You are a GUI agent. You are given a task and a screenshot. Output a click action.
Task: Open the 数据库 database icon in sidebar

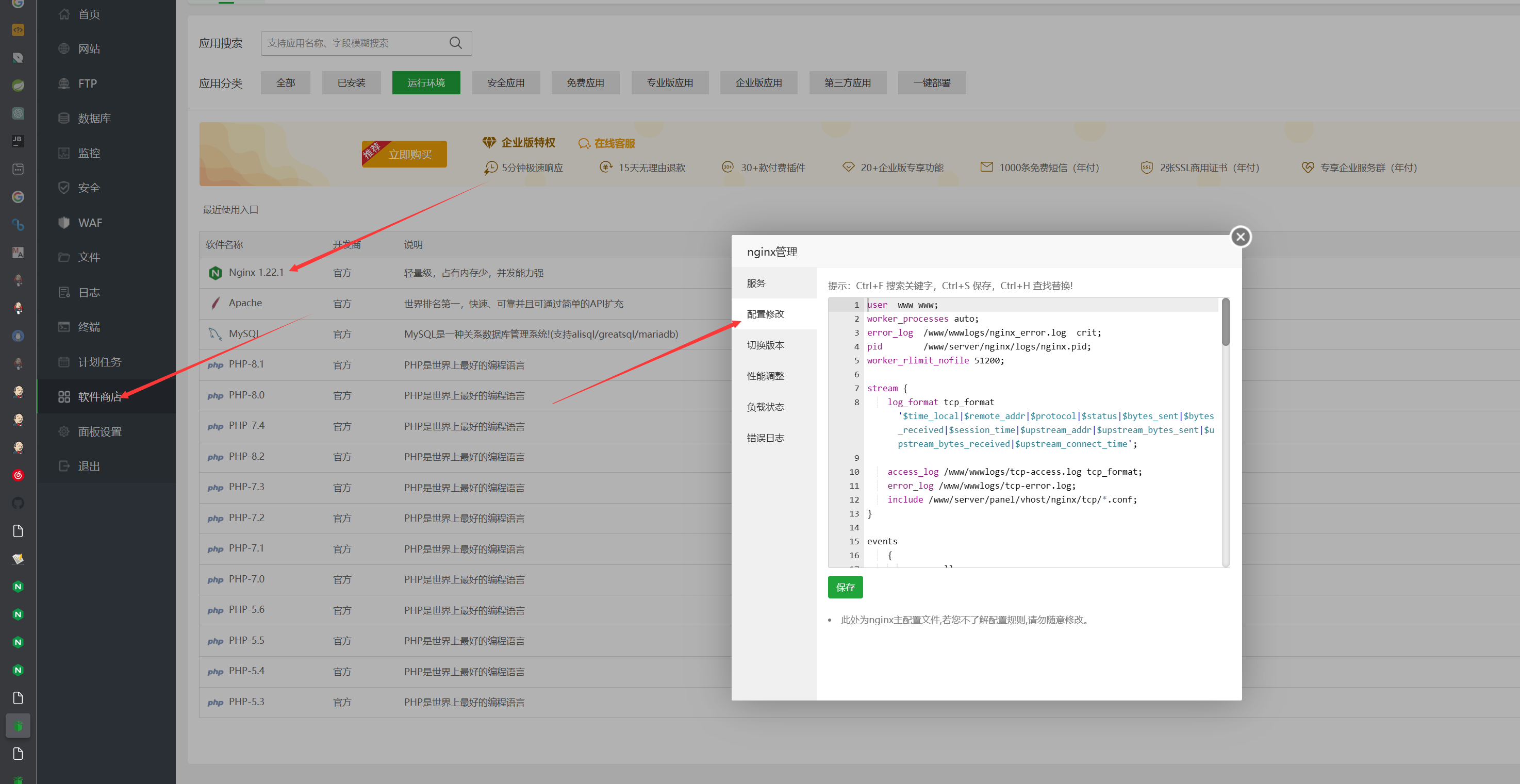64,118
